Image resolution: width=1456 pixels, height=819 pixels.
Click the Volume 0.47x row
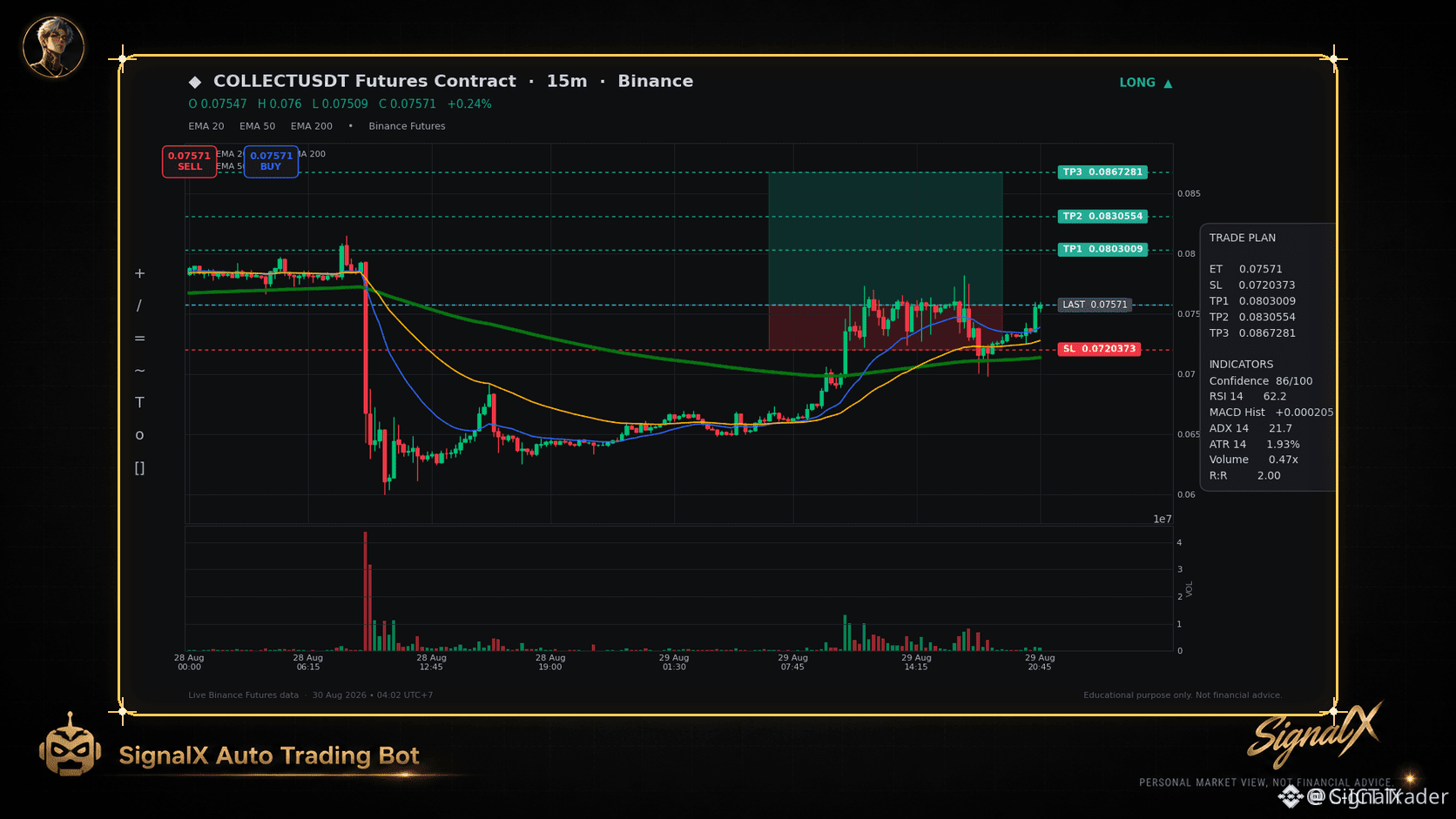coord(1254,460)
